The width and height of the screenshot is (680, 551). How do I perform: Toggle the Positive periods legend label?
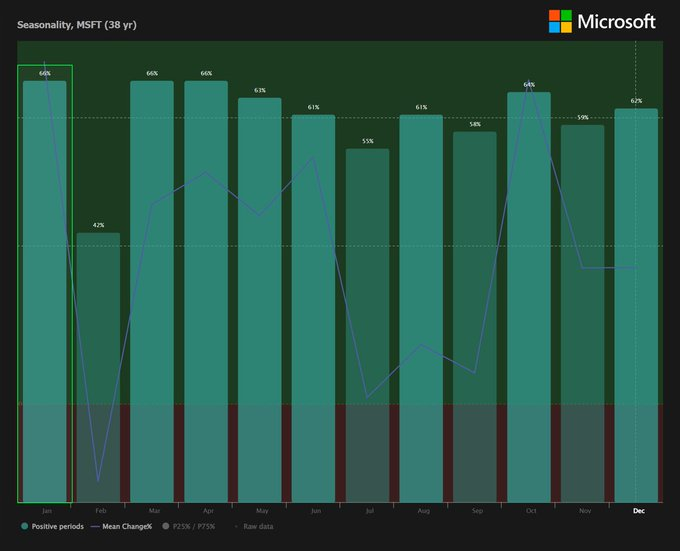click(57, 526)
